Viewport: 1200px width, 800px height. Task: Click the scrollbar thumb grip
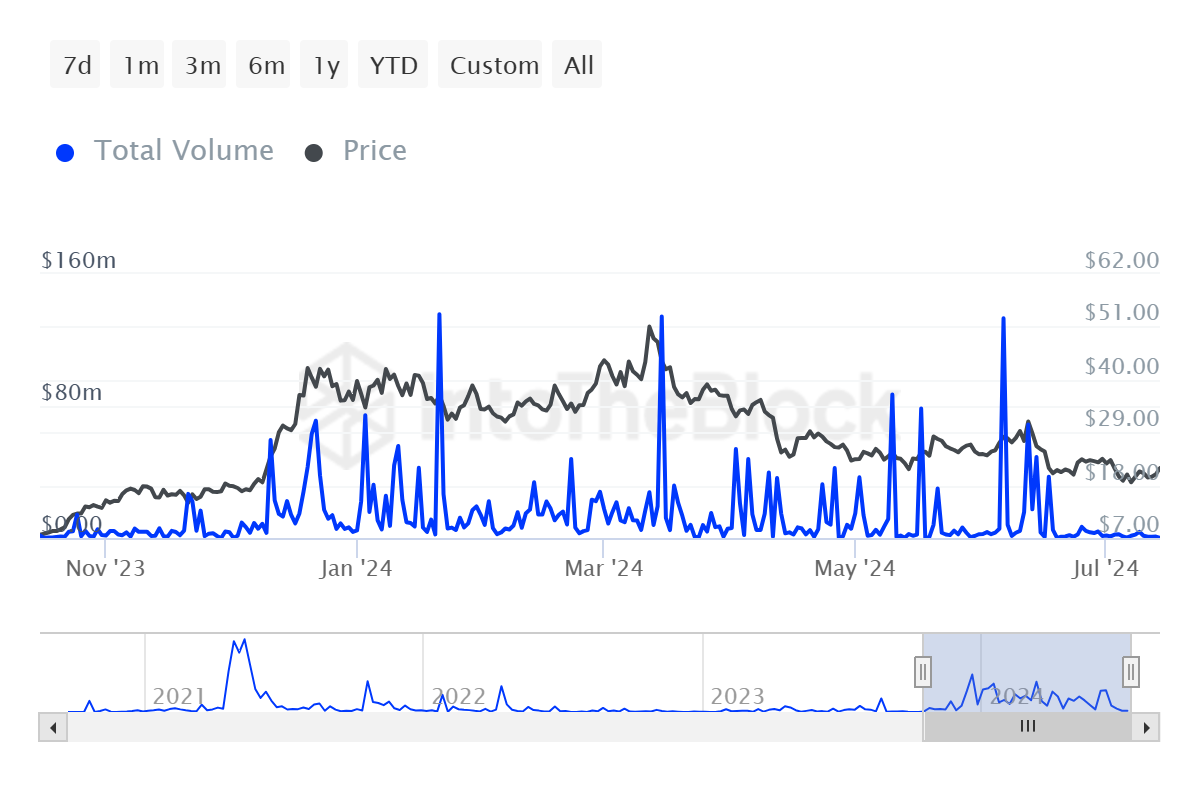click(1027, 727)
